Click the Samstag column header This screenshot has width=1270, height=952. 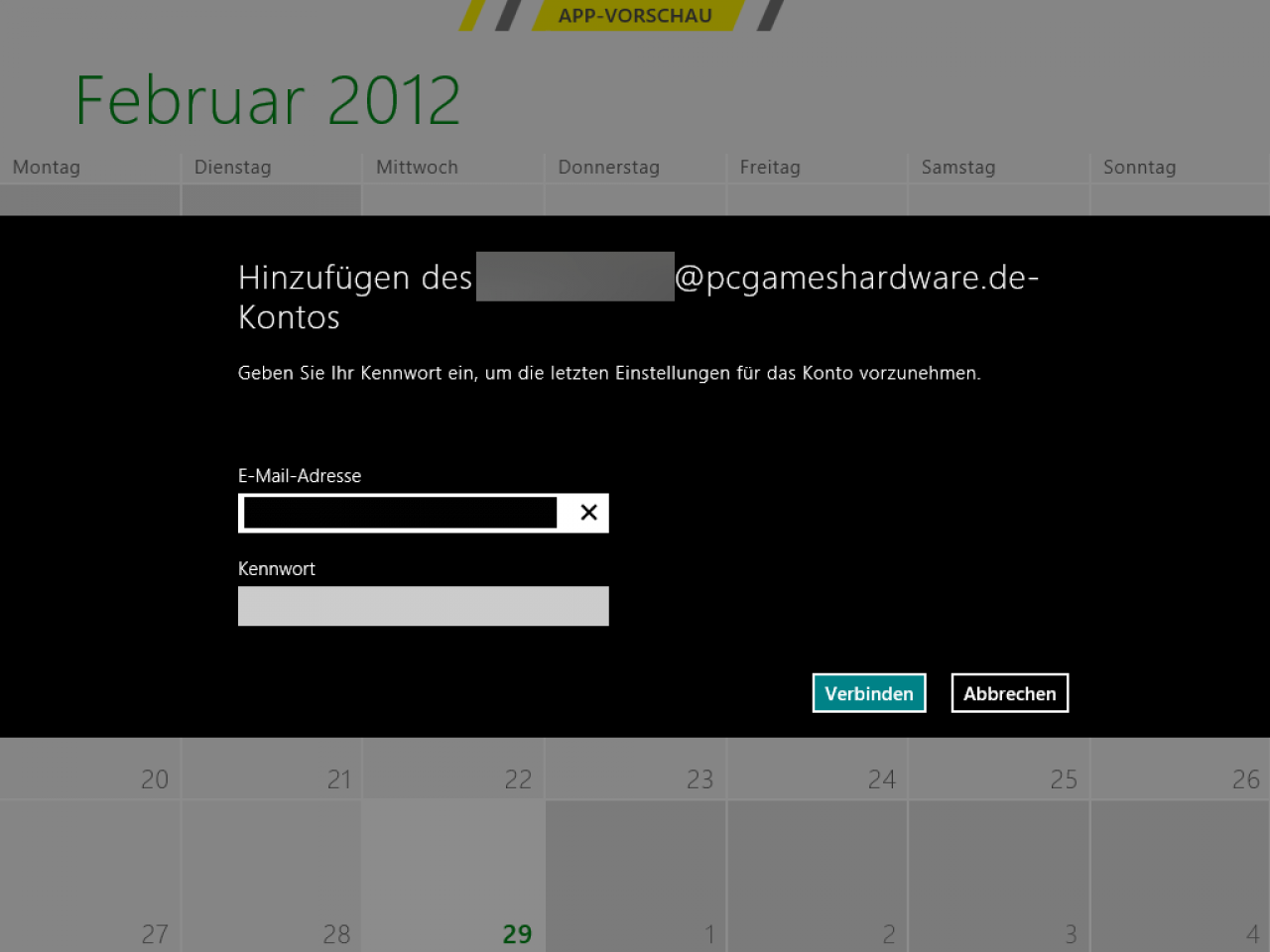[x=958, y=168]
